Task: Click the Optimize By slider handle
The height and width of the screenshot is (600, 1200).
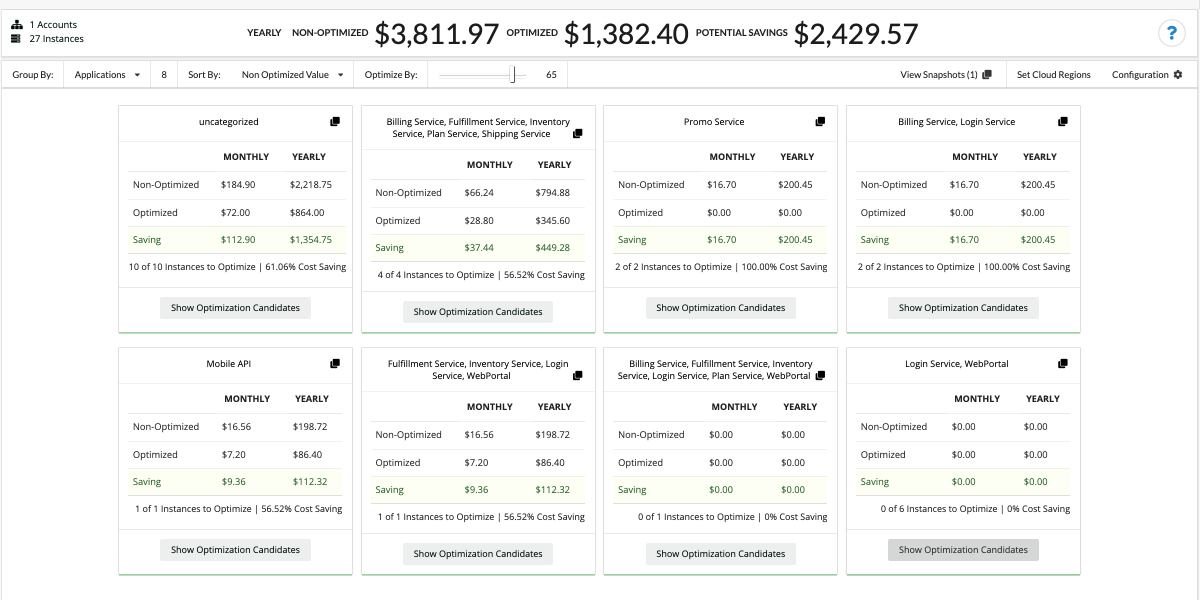Action: click(x=513, y=75)
